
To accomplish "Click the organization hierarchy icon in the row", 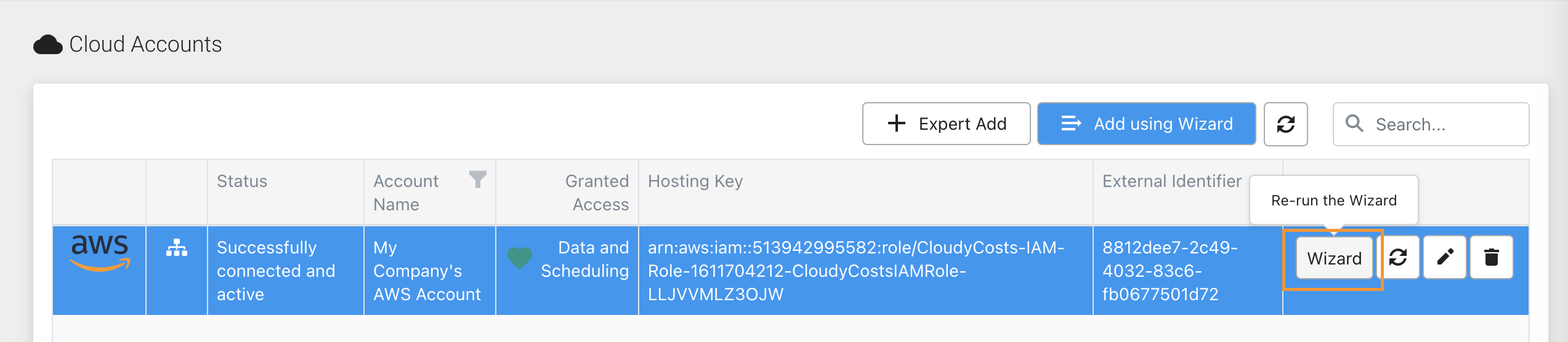I will tap(177, 247).
